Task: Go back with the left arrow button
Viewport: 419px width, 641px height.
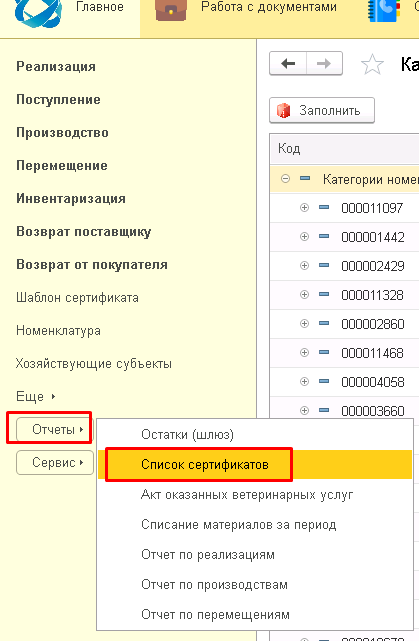Action: (288, 63)
